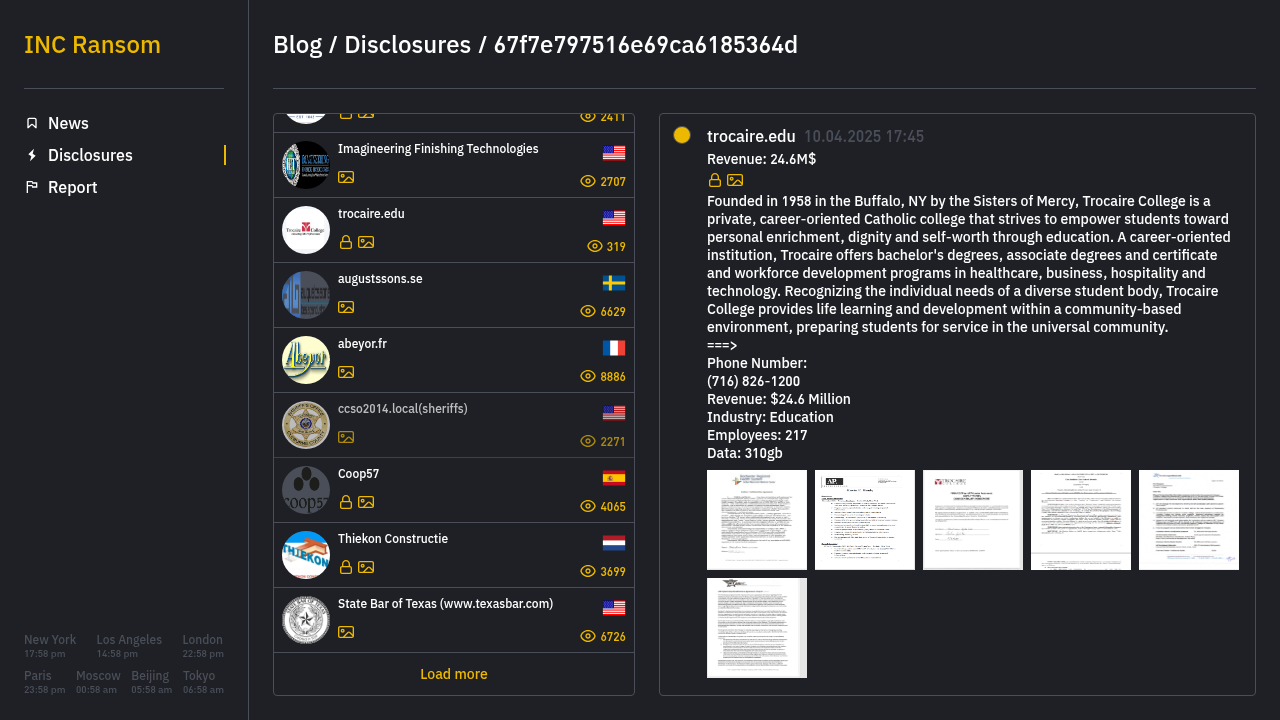
Task: Click the image icon on abeyor.fr row
Action: (346, 372)
